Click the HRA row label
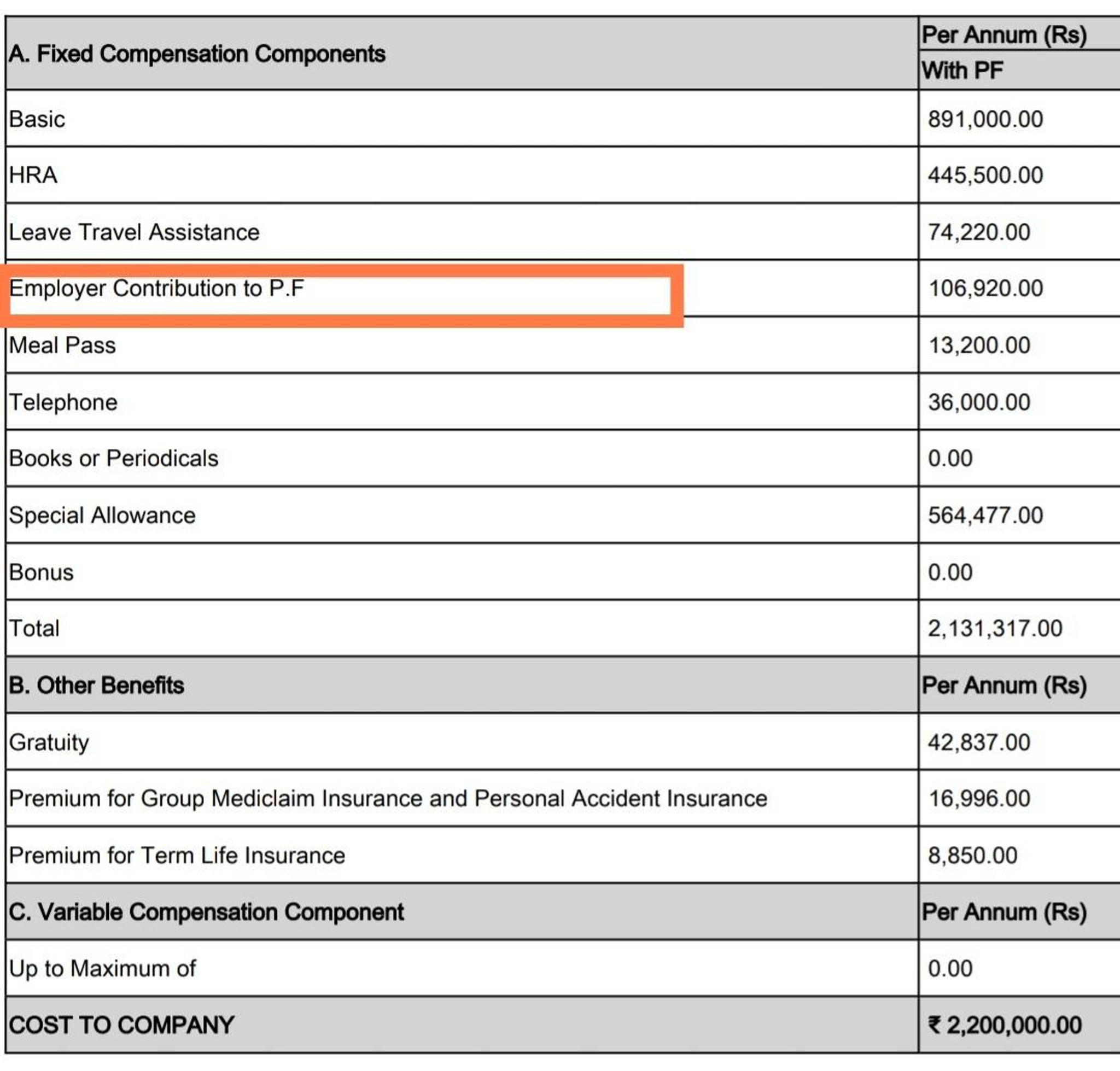Image resolution: width=1120 pixels, height=1071 pixels. (33, 175)
